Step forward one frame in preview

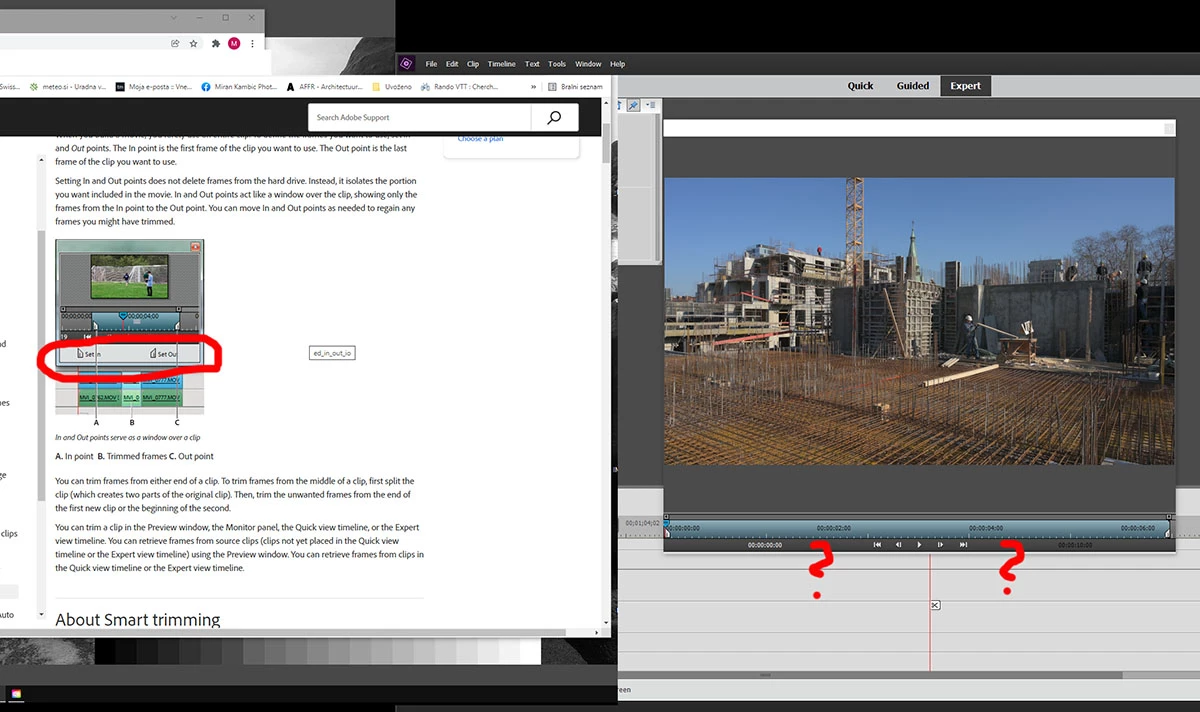941,545
